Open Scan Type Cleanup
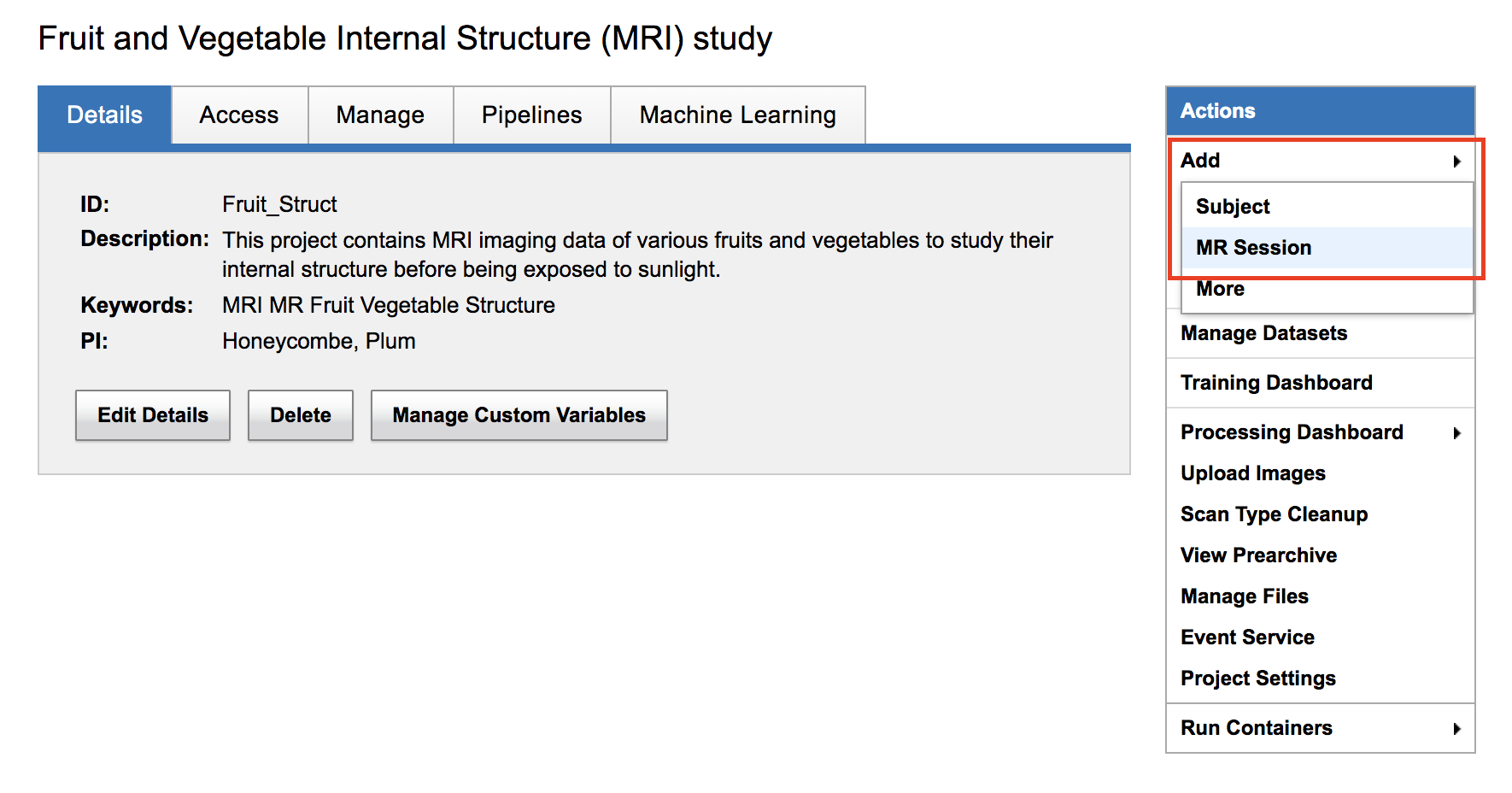 [1274, 514]
